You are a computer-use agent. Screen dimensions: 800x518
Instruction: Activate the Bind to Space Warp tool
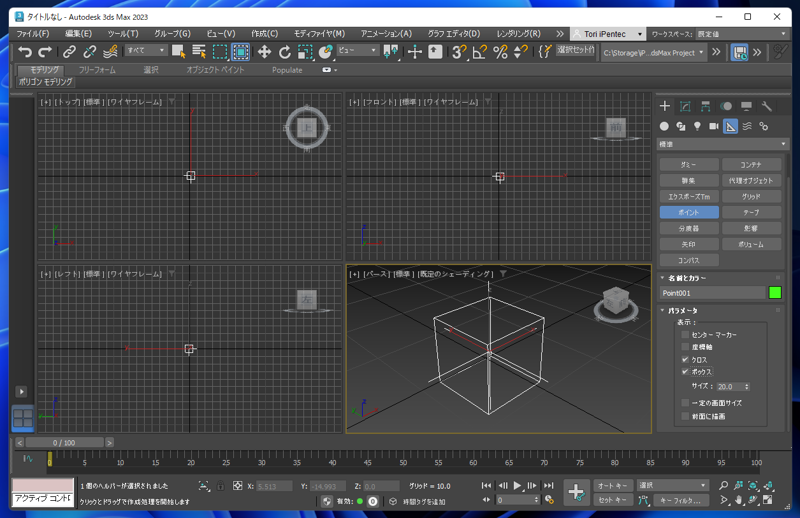[x=110, y=52]
